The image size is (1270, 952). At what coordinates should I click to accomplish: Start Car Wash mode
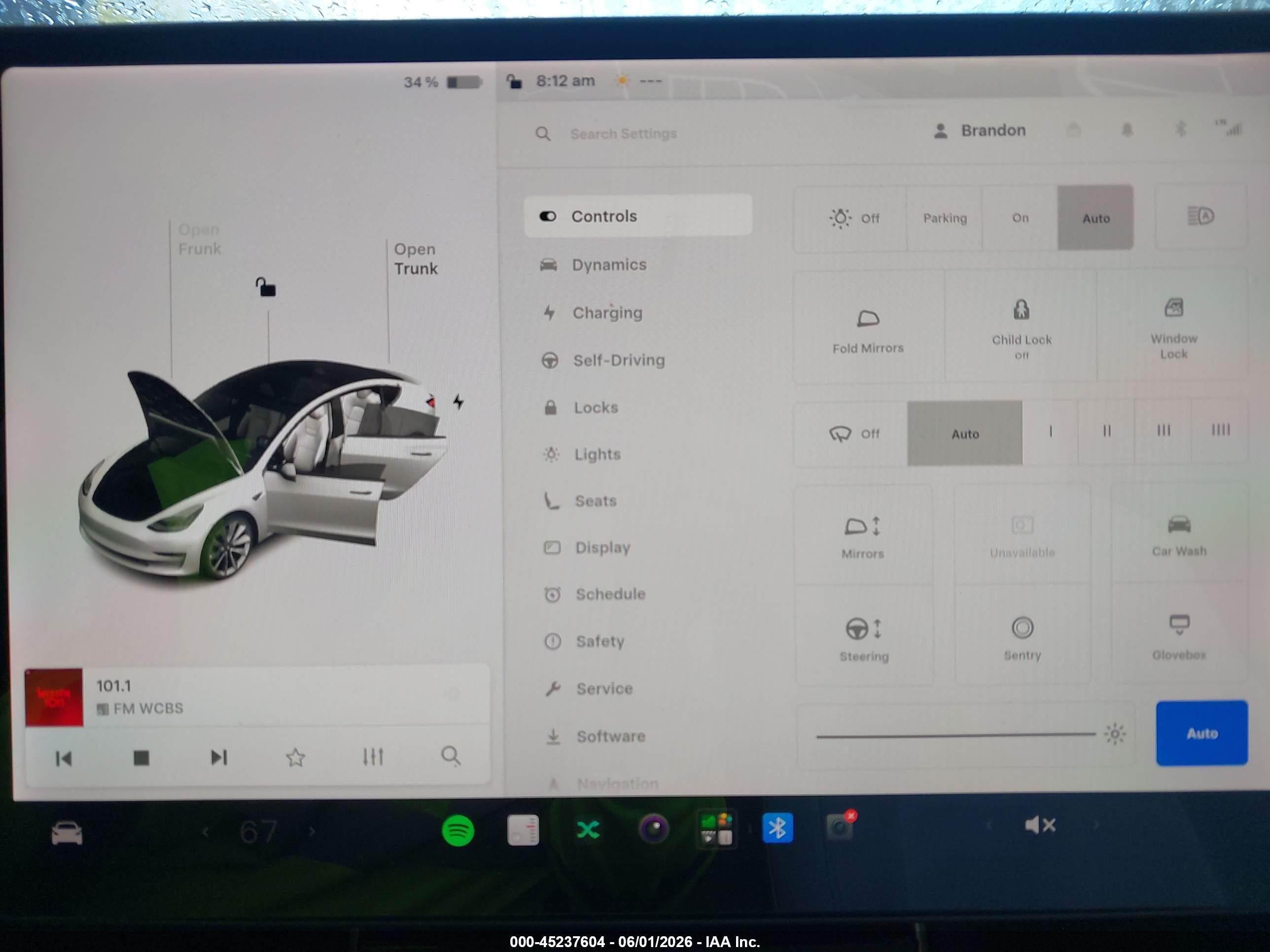pos(1179,535)
